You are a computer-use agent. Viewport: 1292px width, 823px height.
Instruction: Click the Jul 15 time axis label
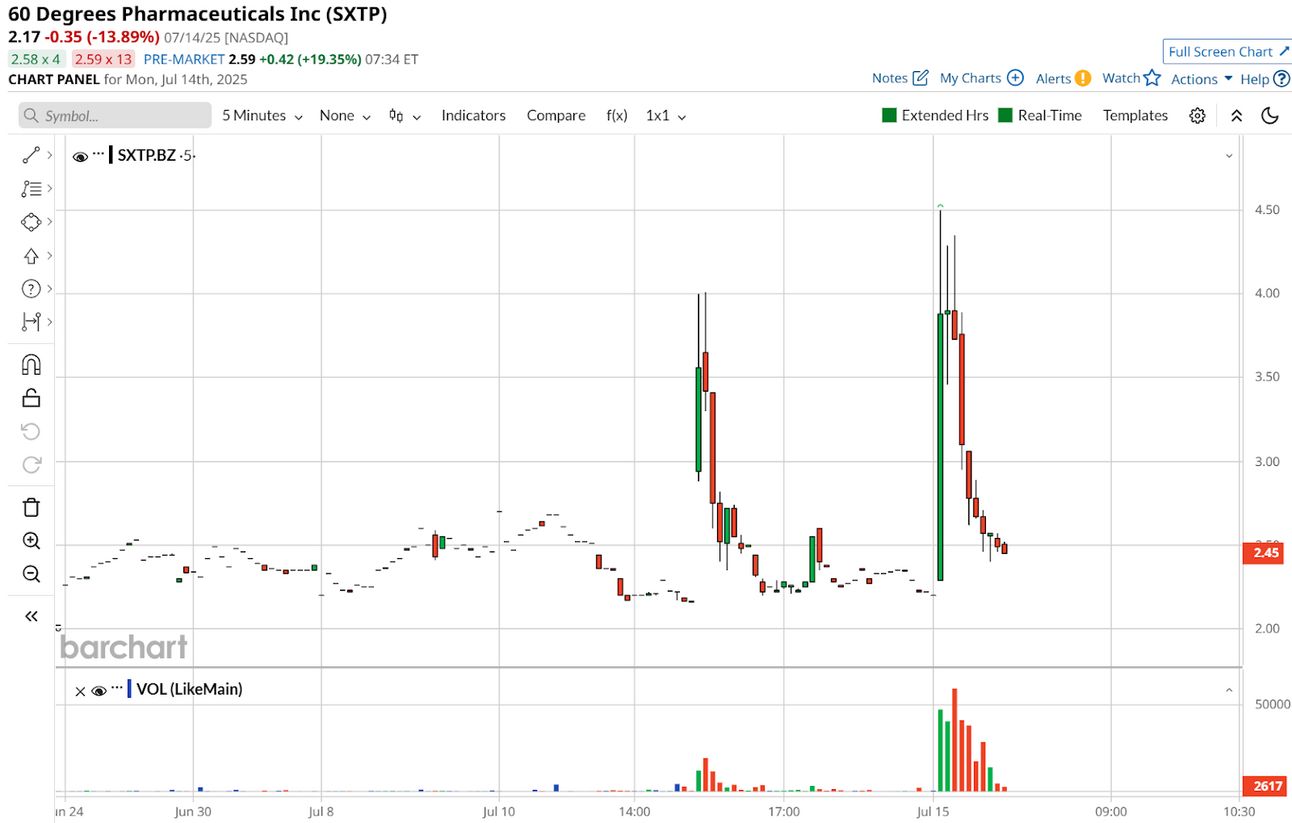click(x=932, y=811)
